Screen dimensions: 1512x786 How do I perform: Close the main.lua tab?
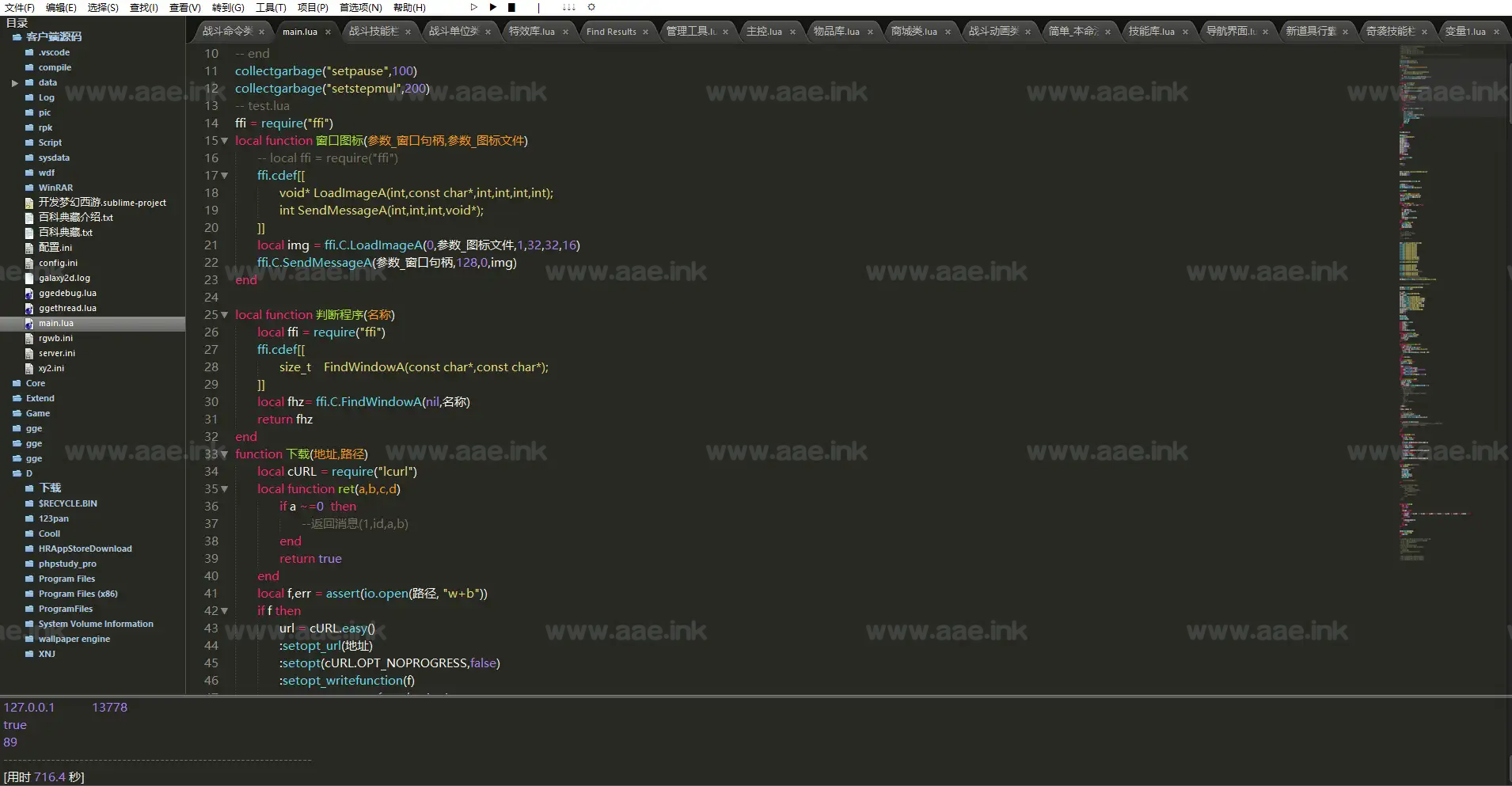tap(328, 32)
